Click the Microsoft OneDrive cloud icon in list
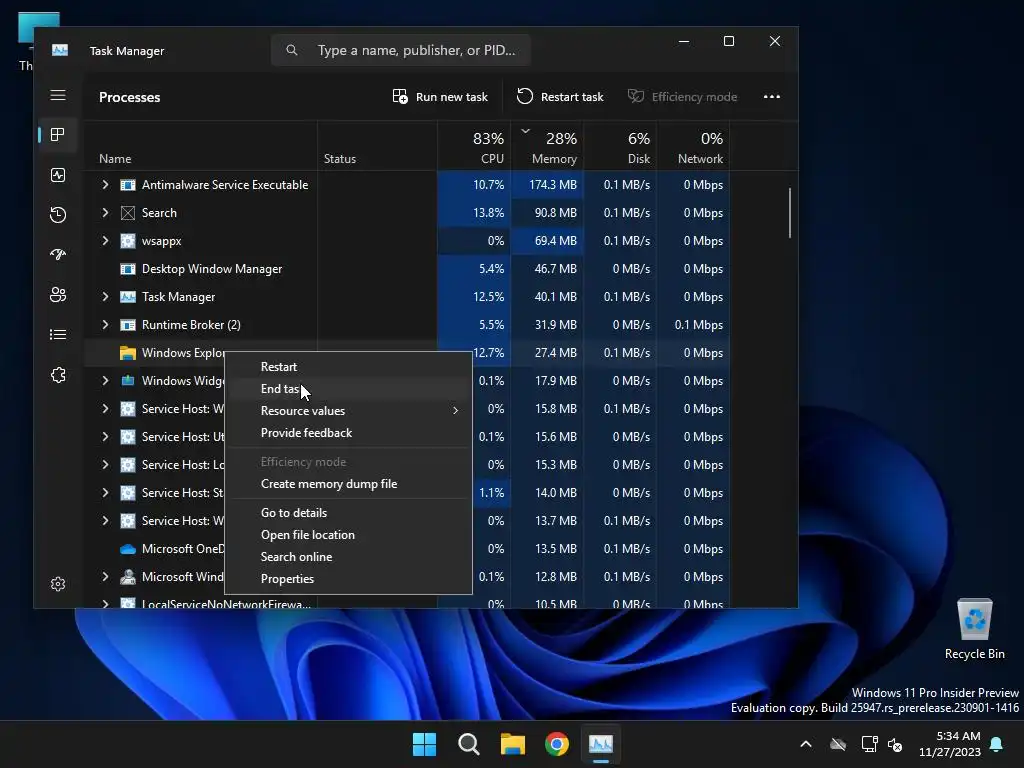This screenshot has height=768, width=1024. pyautogui.click(x=128, y=549)
